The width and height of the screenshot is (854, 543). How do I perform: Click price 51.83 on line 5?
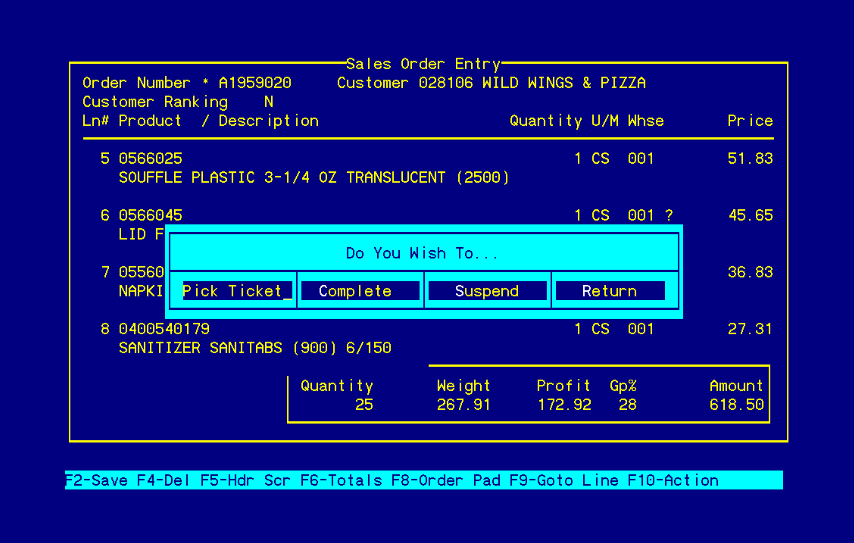pos(750,158)
